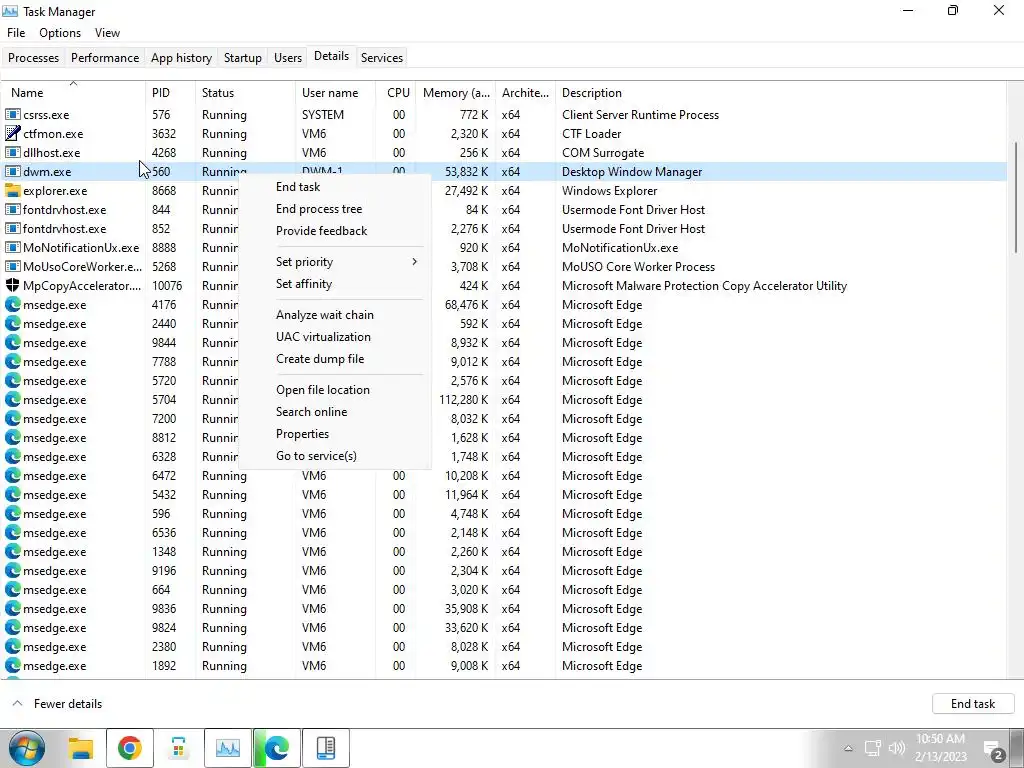
Task: Click the csrss.exe process icon
Action: click(12, 115)
